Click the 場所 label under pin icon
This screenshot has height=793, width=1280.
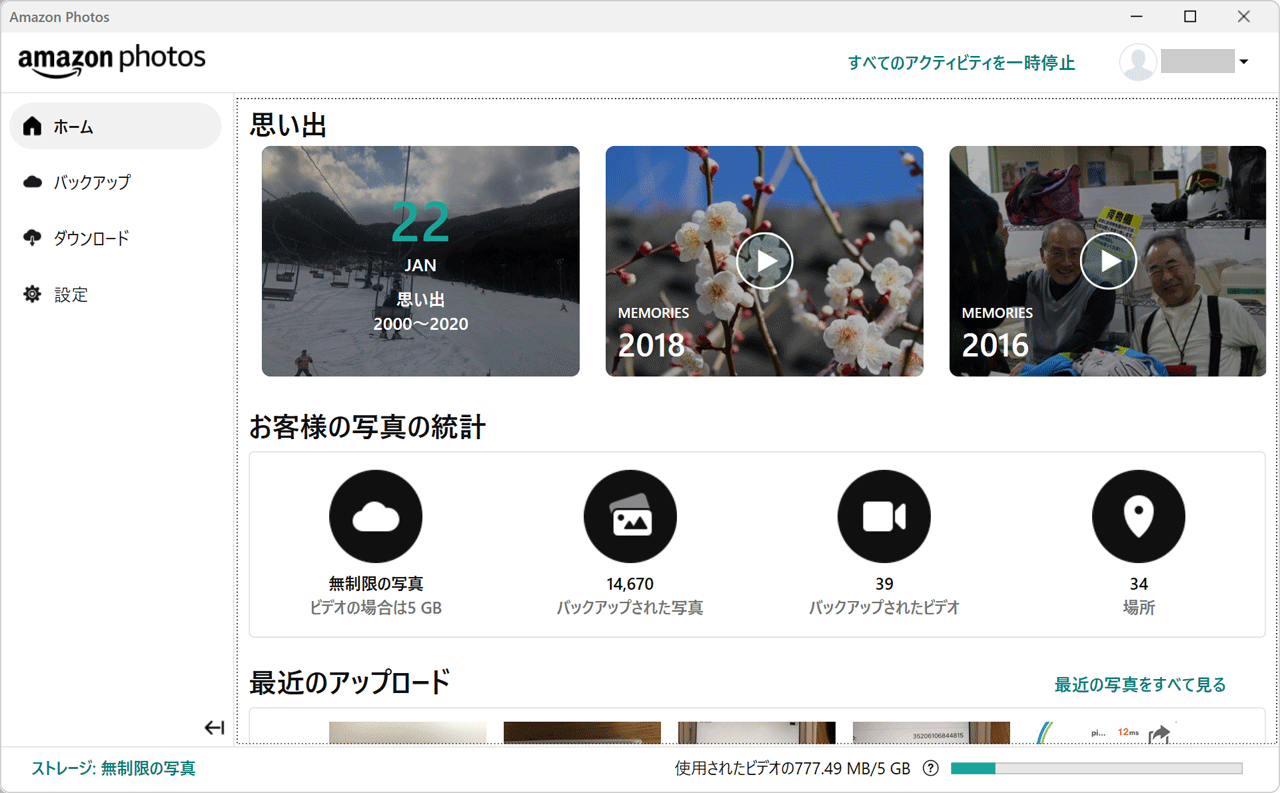1139,607
